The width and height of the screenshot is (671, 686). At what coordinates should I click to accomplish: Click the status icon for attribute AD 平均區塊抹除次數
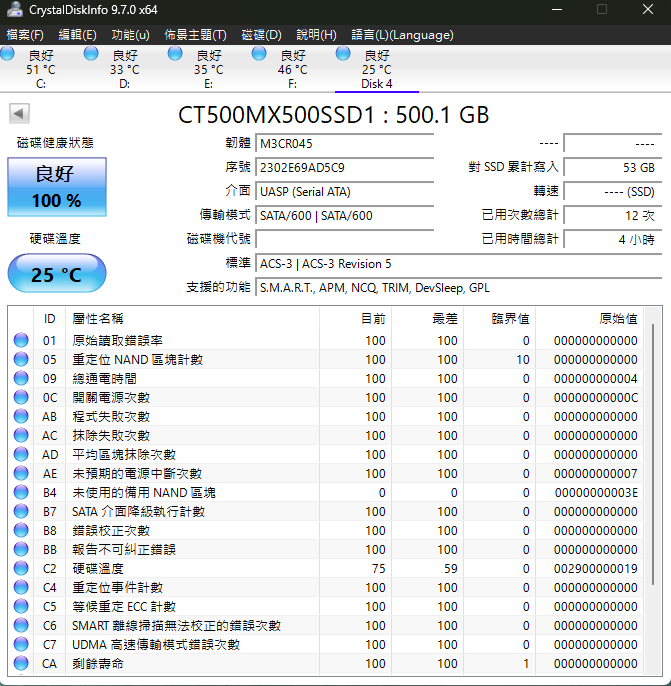pos(21,454)
